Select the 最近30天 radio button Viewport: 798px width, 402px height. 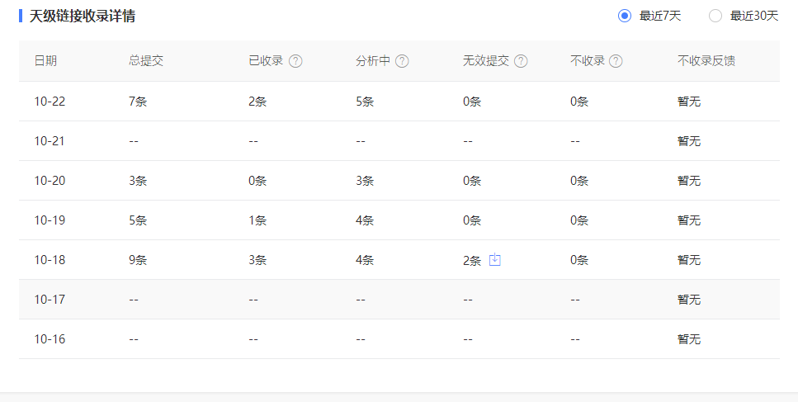(715, 16)
